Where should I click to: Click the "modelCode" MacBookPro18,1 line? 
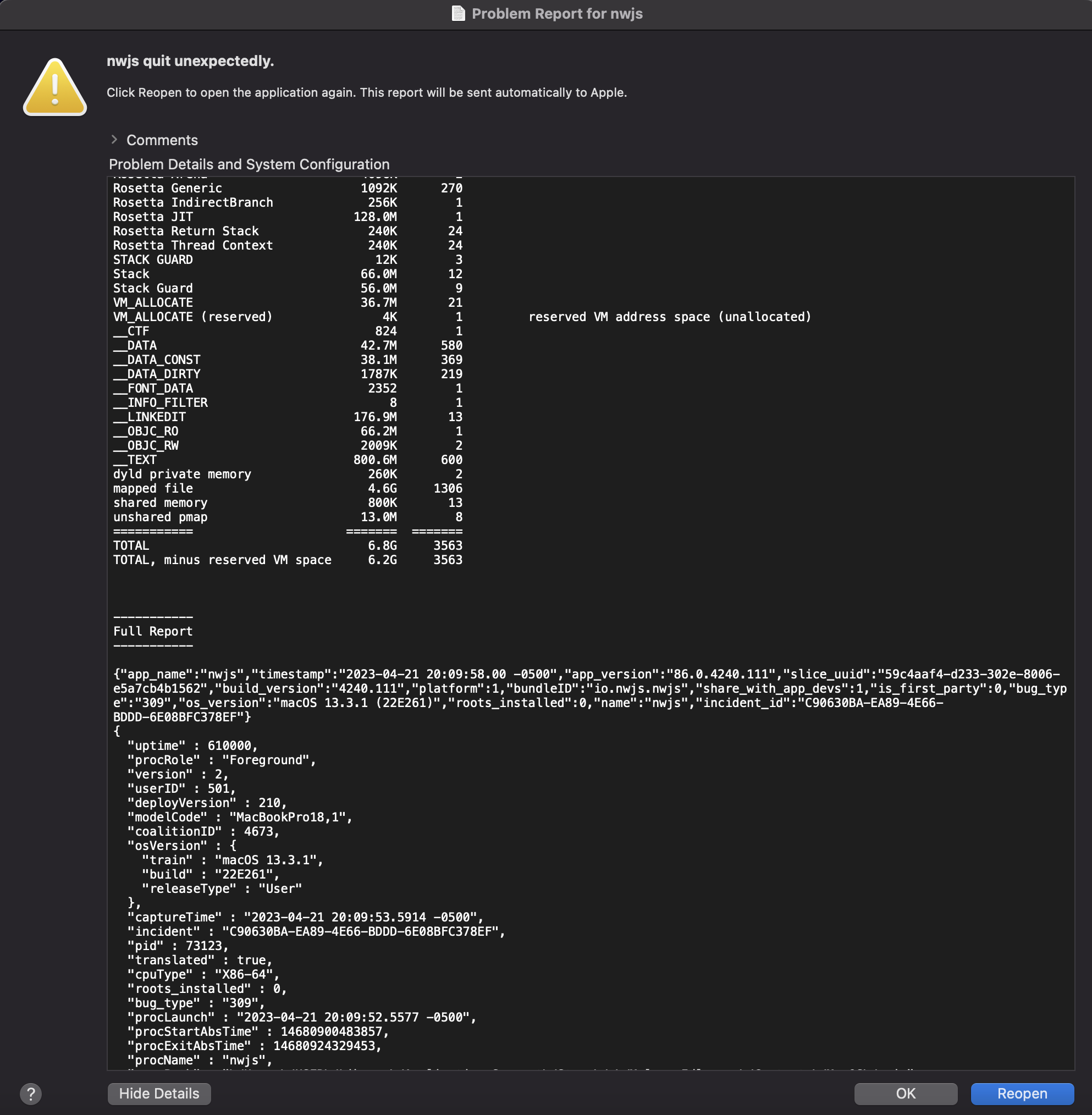pyautogui.click(x=240, y=818)
